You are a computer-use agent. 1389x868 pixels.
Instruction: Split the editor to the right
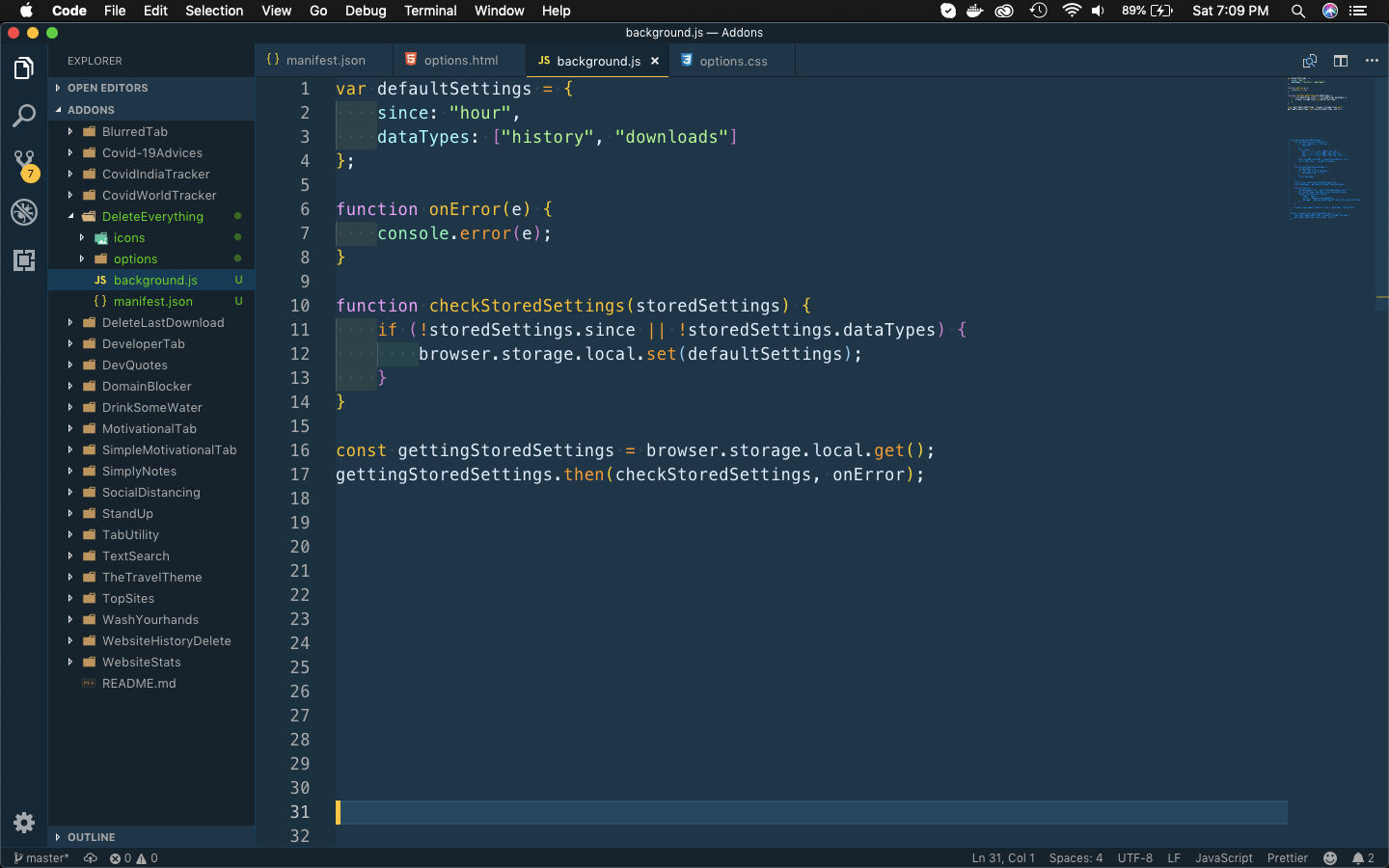(1341, 61)
